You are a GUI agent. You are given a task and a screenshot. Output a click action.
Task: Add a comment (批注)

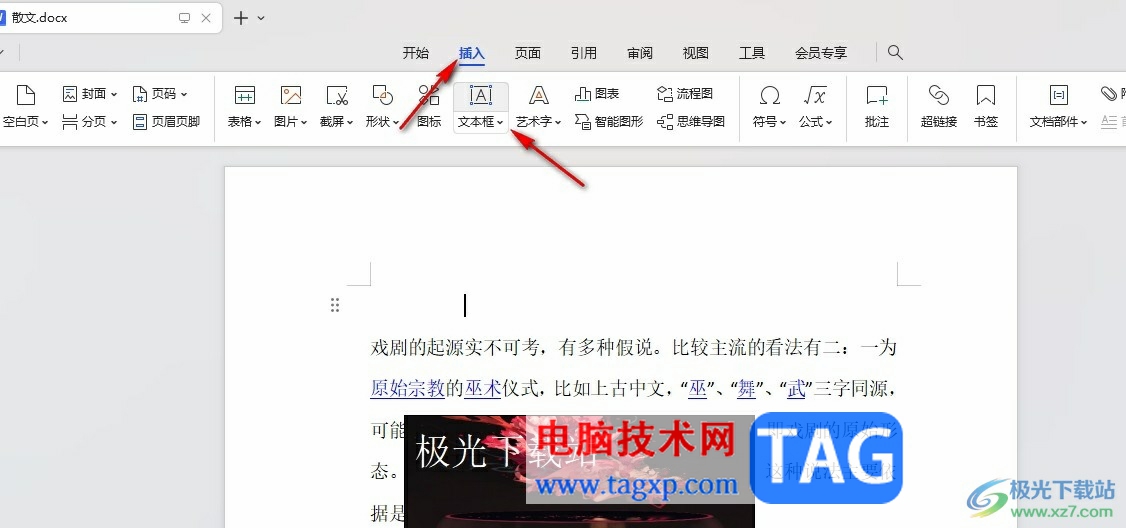(x=878, y=106)
